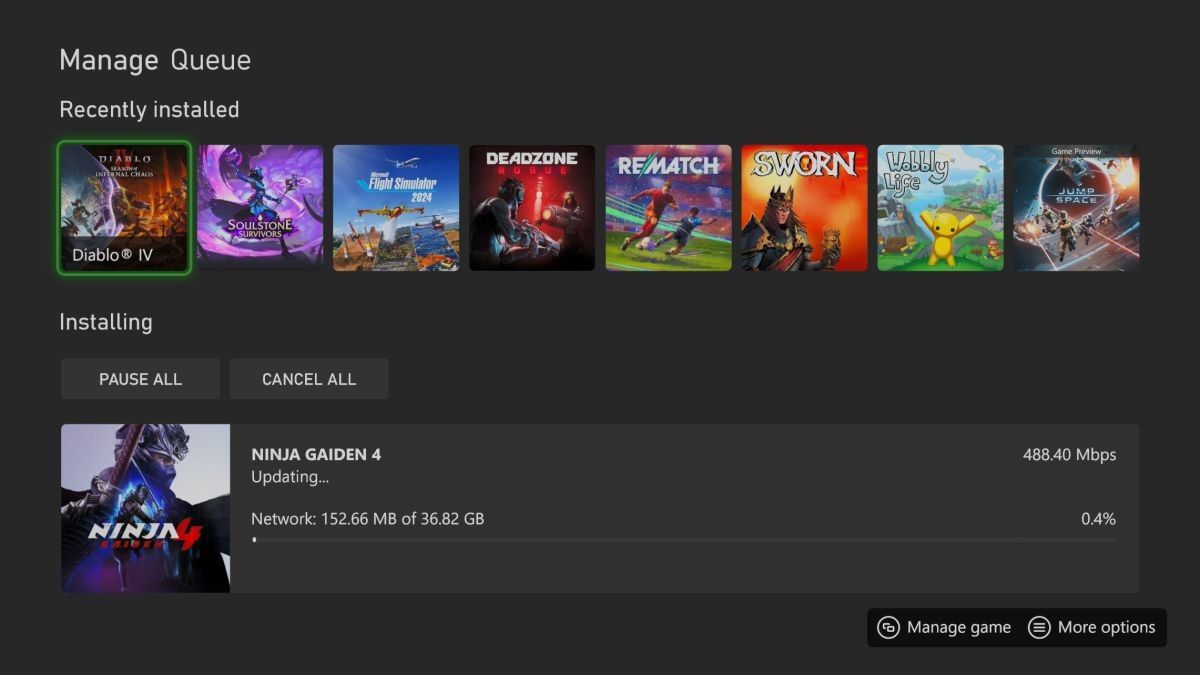Choose Wobbly Life from the row

940,206
